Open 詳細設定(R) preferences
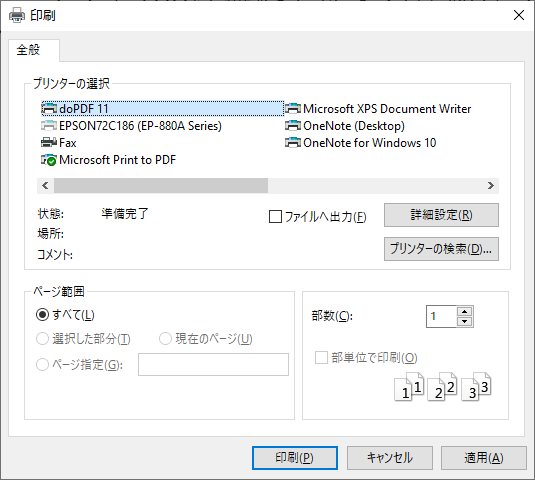Screen dimensions: 535x480 click(x=441, y=215)
